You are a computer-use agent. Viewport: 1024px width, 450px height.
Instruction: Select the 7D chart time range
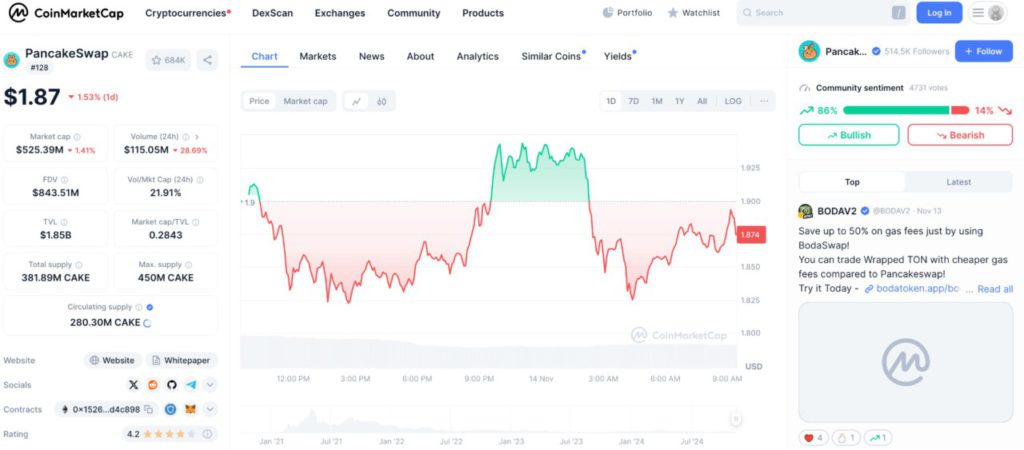634,101
